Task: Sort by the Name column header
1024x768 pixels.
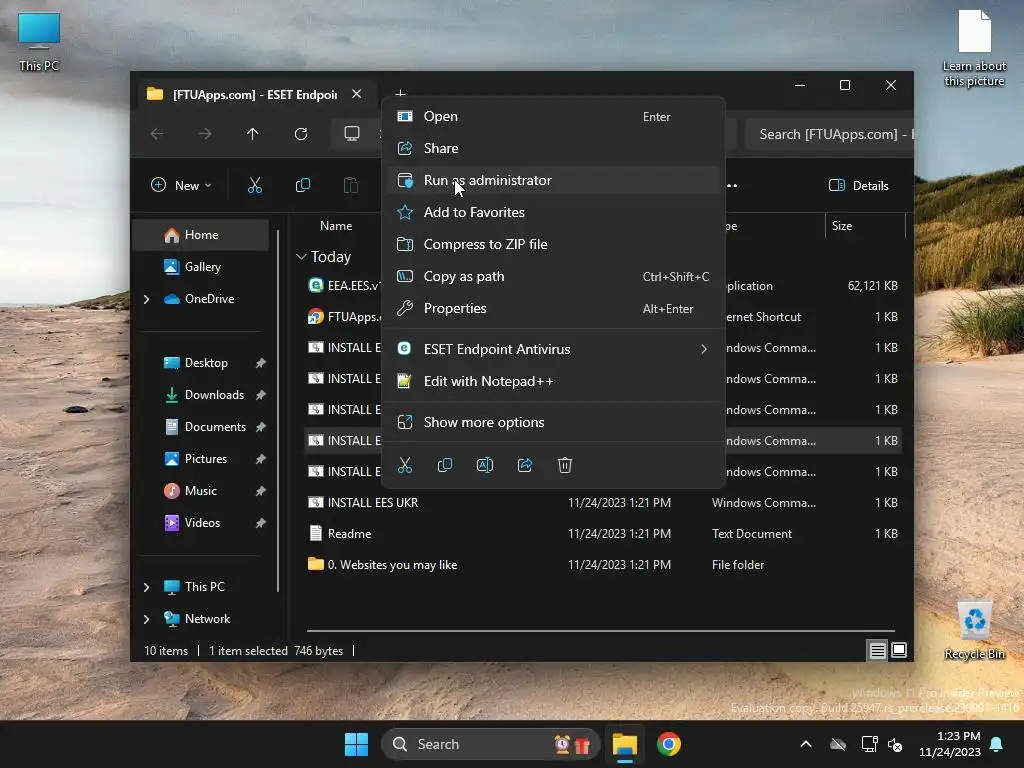Action: pos(336,226)
